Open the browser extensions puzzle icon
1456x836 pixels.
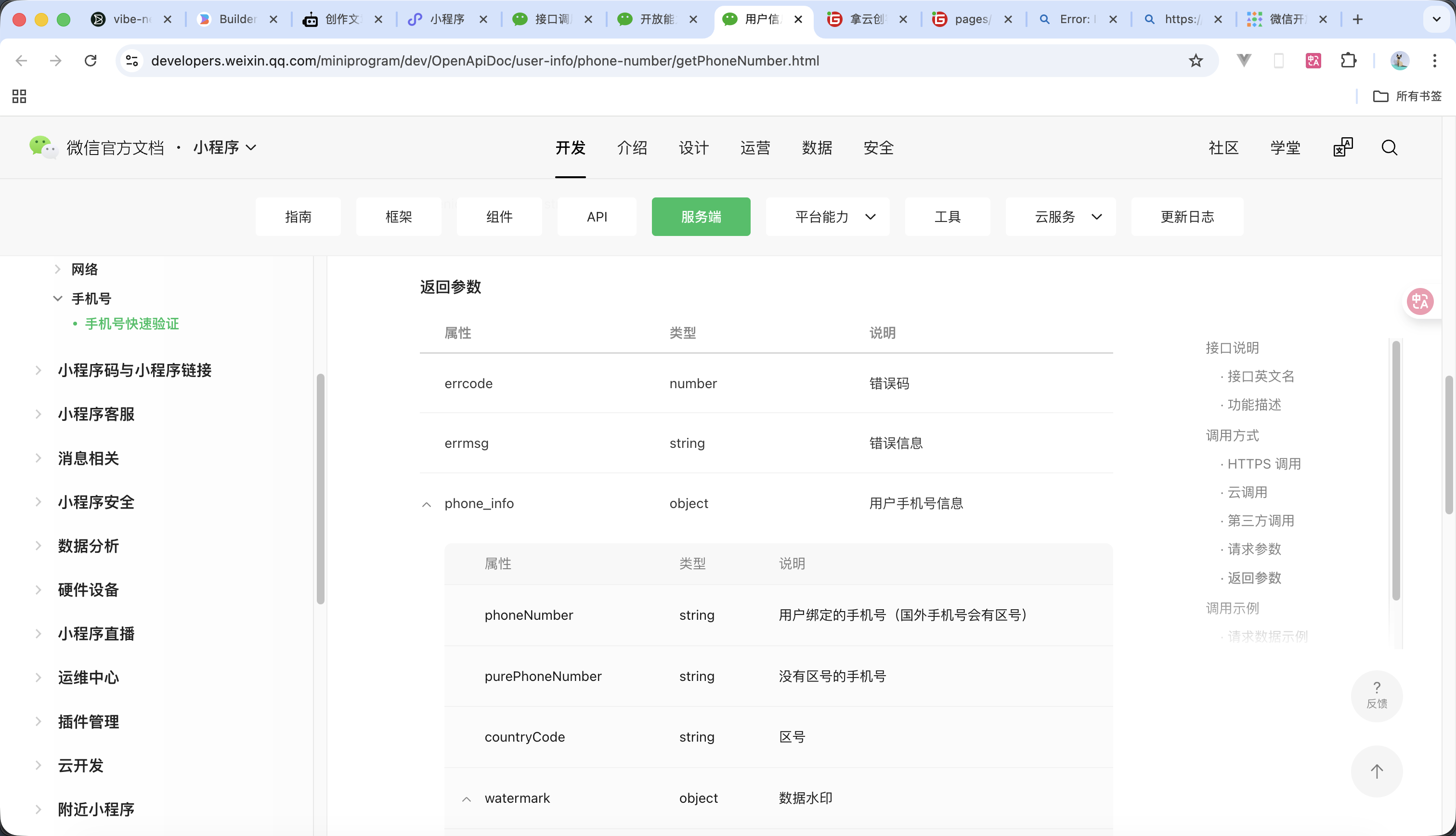tap(1349, 60)
